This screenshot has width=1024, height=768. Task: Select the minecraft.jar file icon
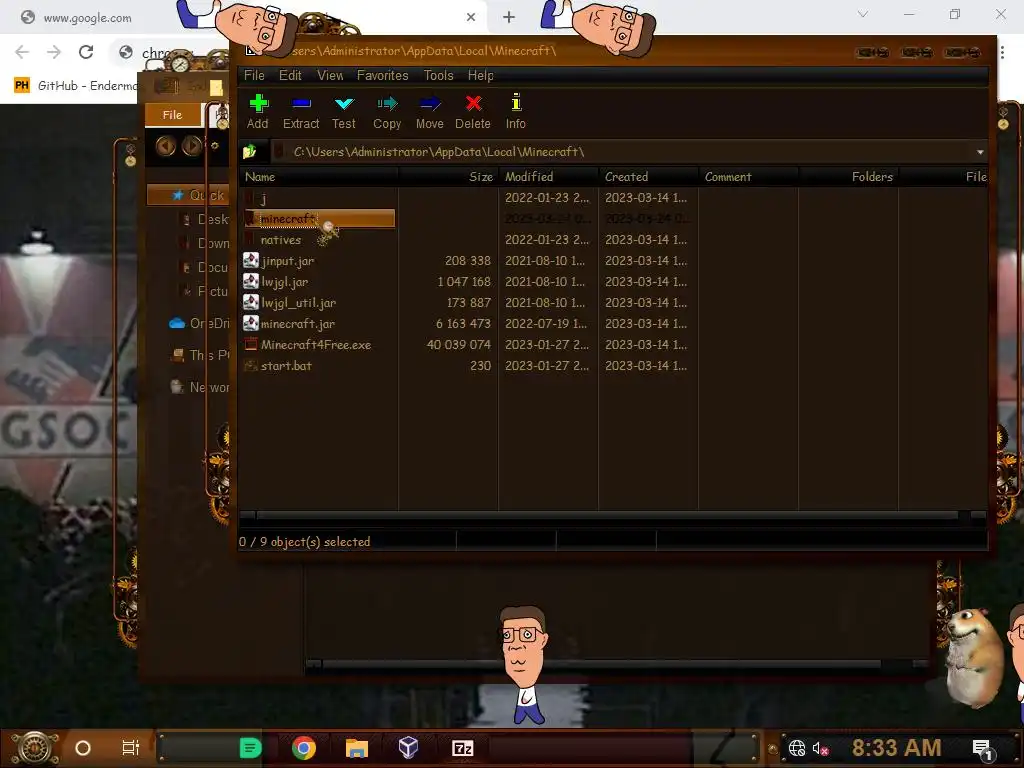tap(251, 323)
